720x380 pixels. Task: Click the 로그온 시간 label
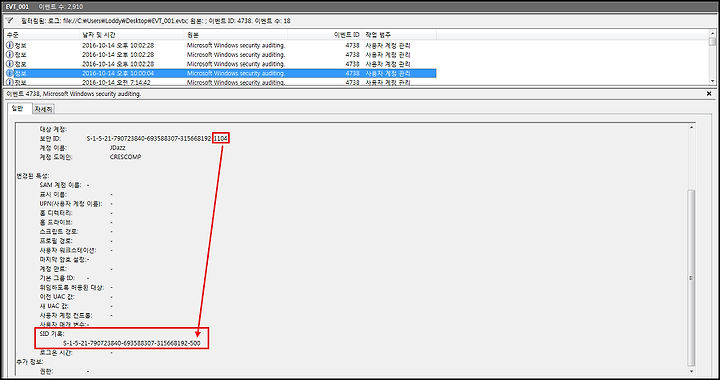click(x=56, y=352)
